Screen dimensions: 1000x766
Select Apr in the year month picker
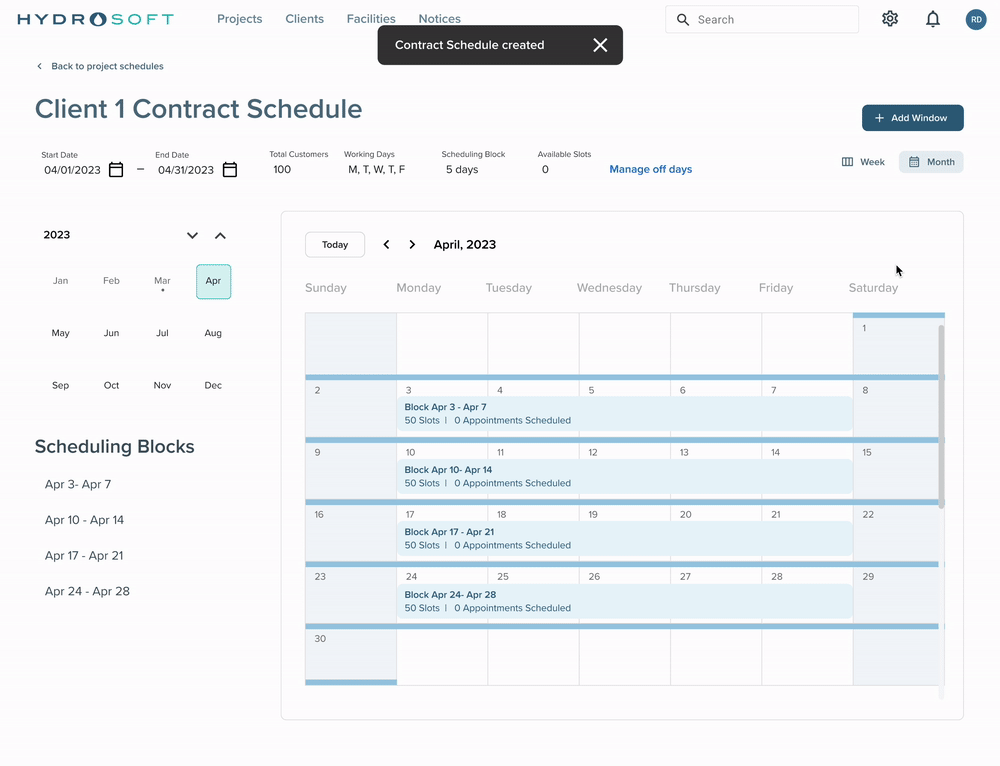pyautogui.click(x=213, y=282)
